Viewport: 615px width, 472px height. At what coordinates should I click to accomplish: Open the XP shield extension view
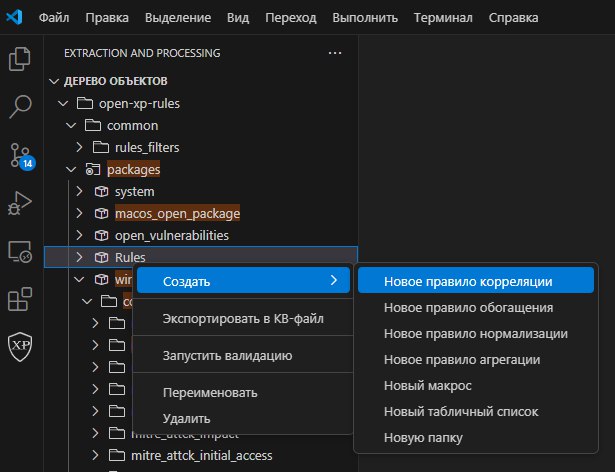20,346
